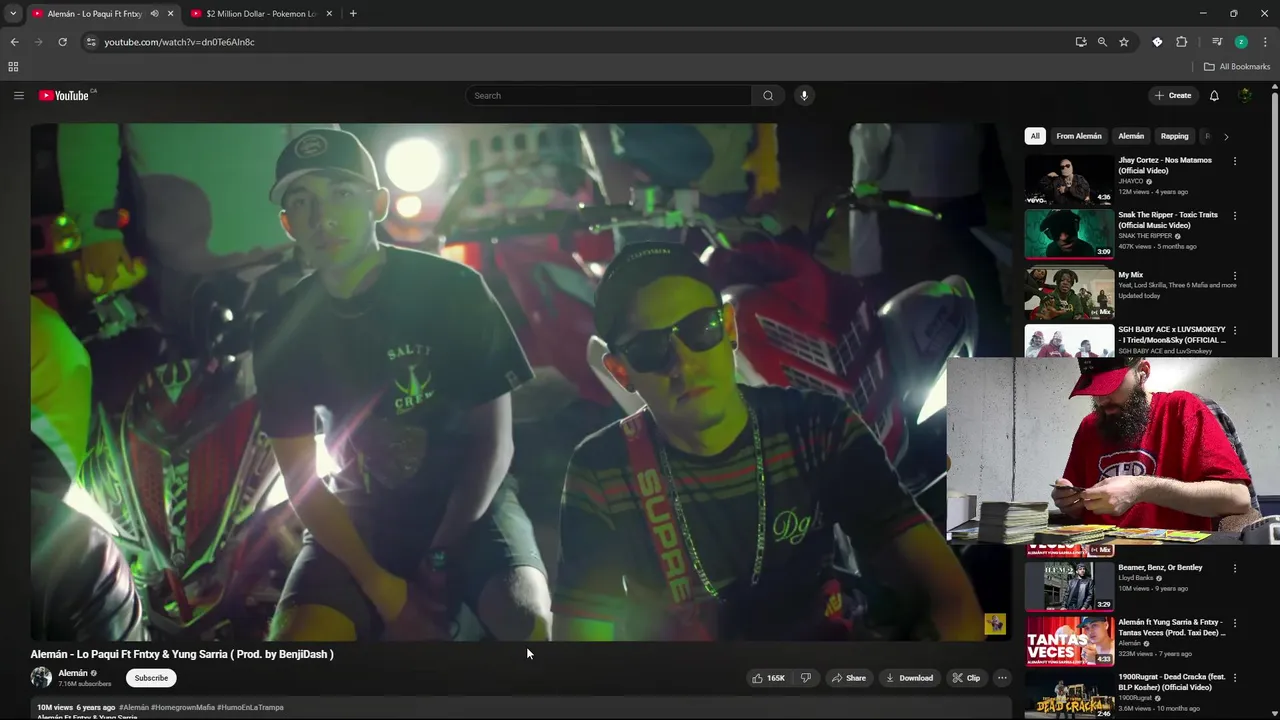Click the #HumoEnLaTrampa hashtag
Viewport: 1280px width, 720px height.
click(250, 707)
